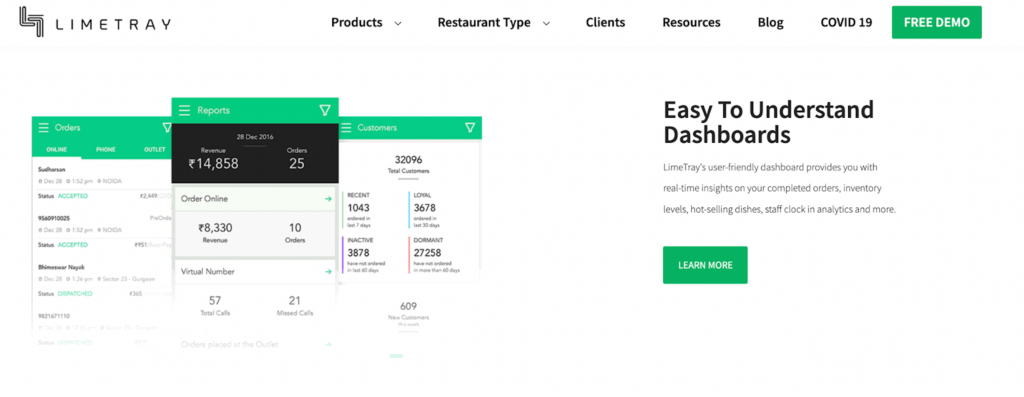Image resolution: width=1024 pixels, height=397 pixels.
Task: Open the Orders panel hamburger menu
Action: pos(44,128)
